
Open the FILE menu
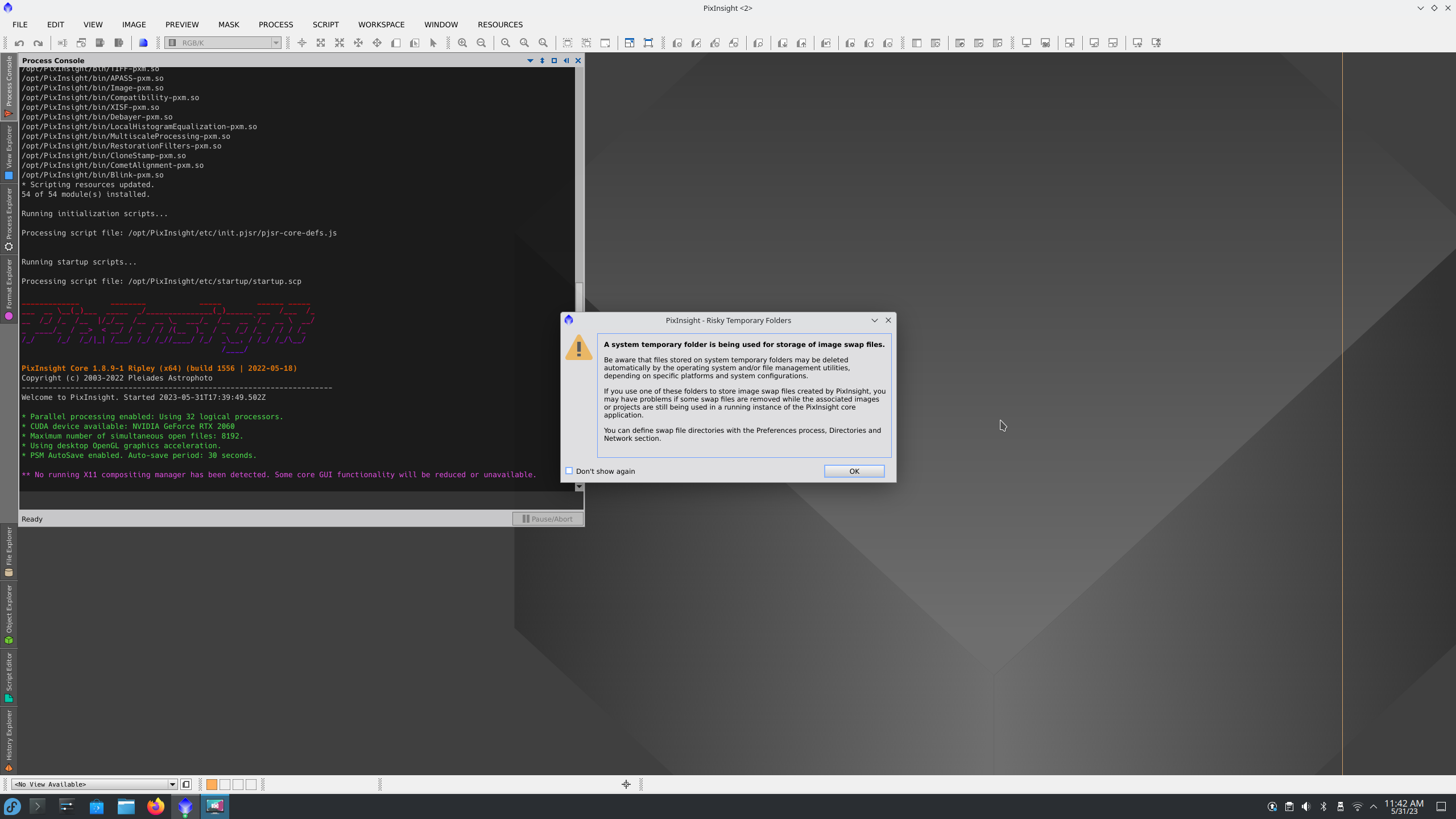(20, 24)
